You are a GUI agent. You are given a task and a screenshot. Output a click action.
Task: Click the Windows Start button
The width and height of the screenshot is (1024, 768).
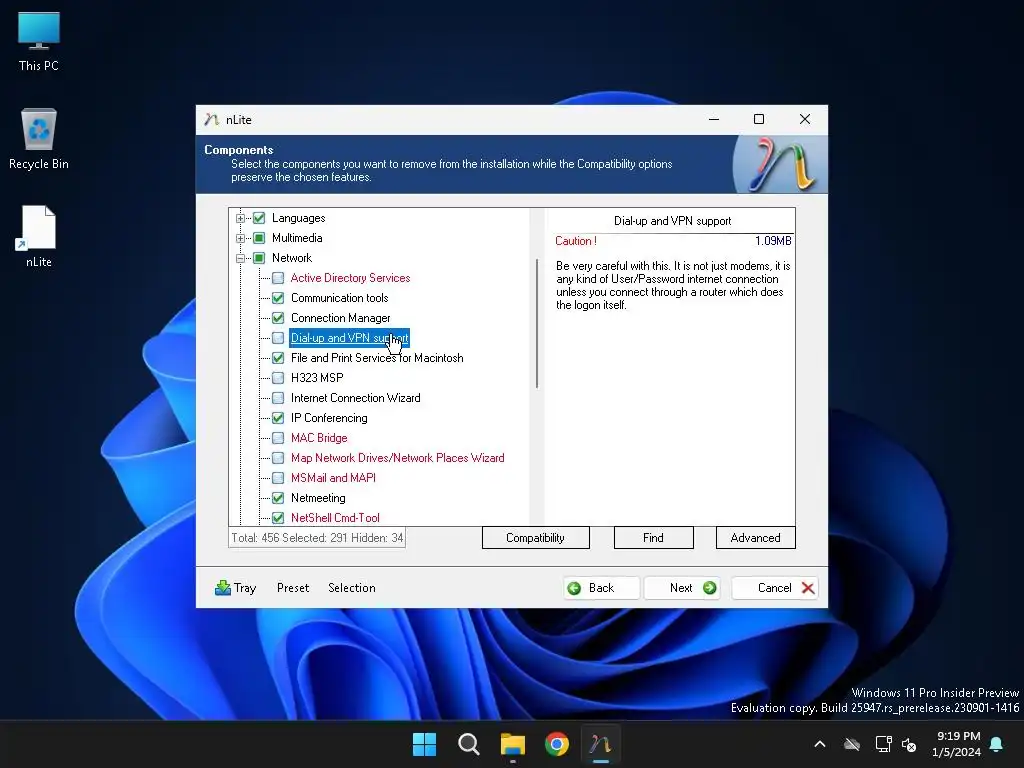click(x=424, y=744)
